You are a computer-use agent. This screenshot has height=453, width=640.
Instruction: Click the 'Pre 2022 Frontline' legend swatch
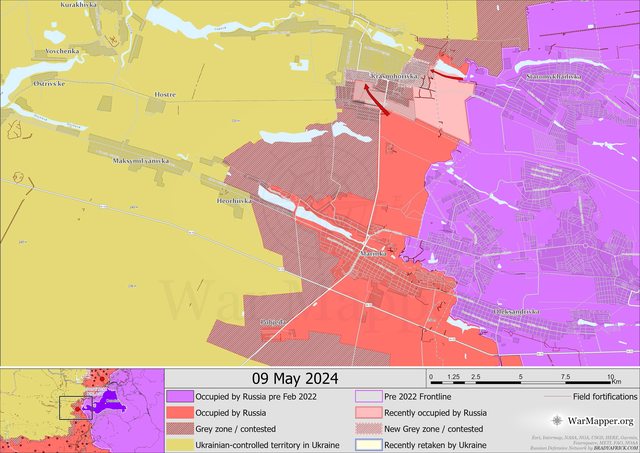coord(368,396)
